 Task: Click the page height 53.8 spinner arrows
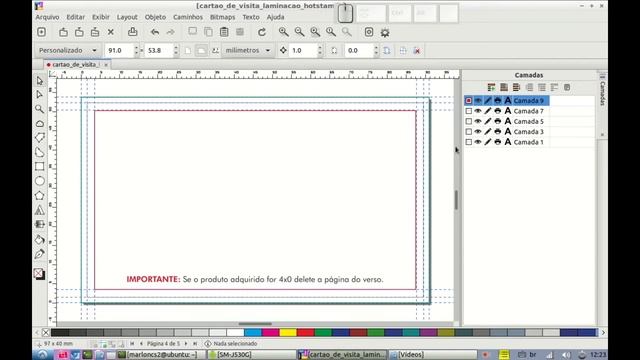176,50
